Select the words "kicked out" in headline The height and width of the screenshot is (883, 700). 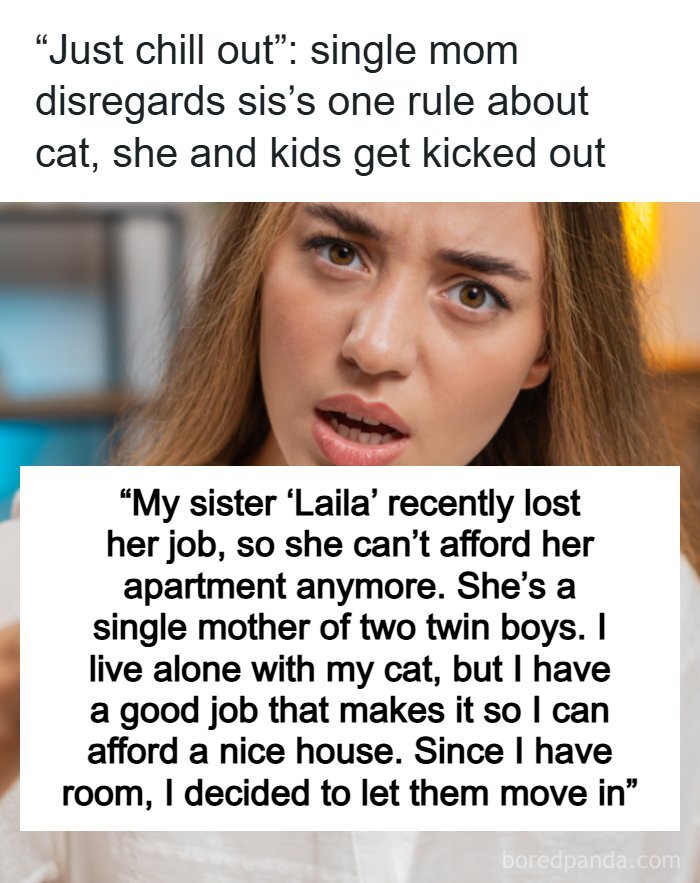coord(514,153)
